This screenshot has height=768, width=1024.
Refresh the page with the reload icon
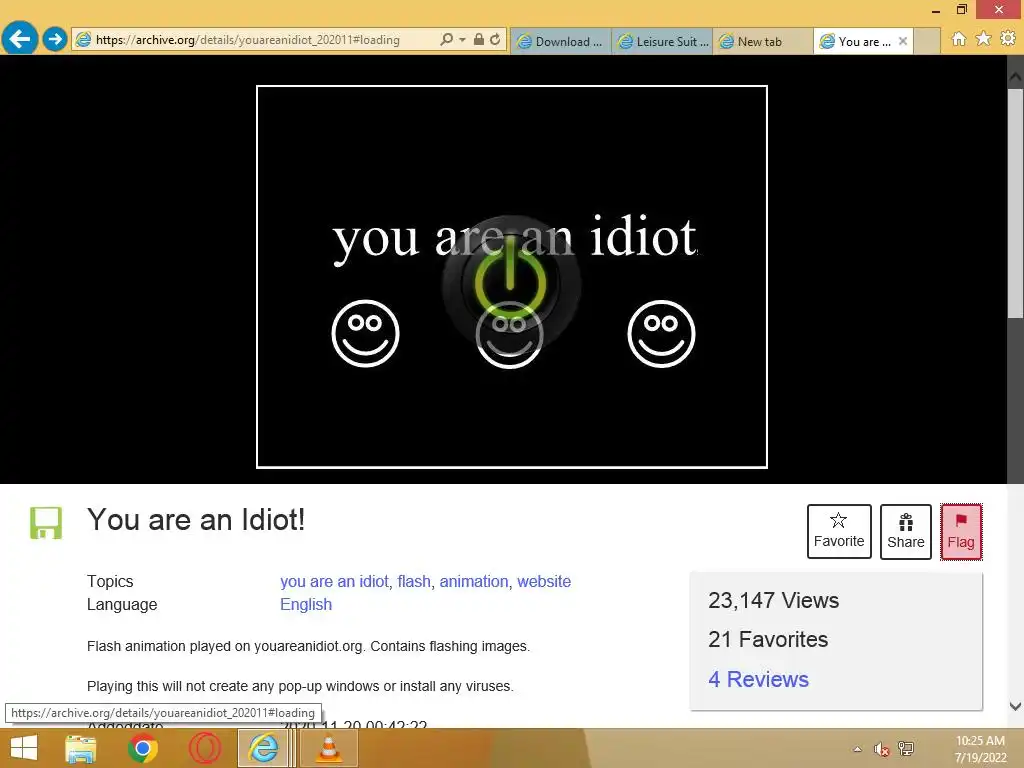[x=495, y=40]
